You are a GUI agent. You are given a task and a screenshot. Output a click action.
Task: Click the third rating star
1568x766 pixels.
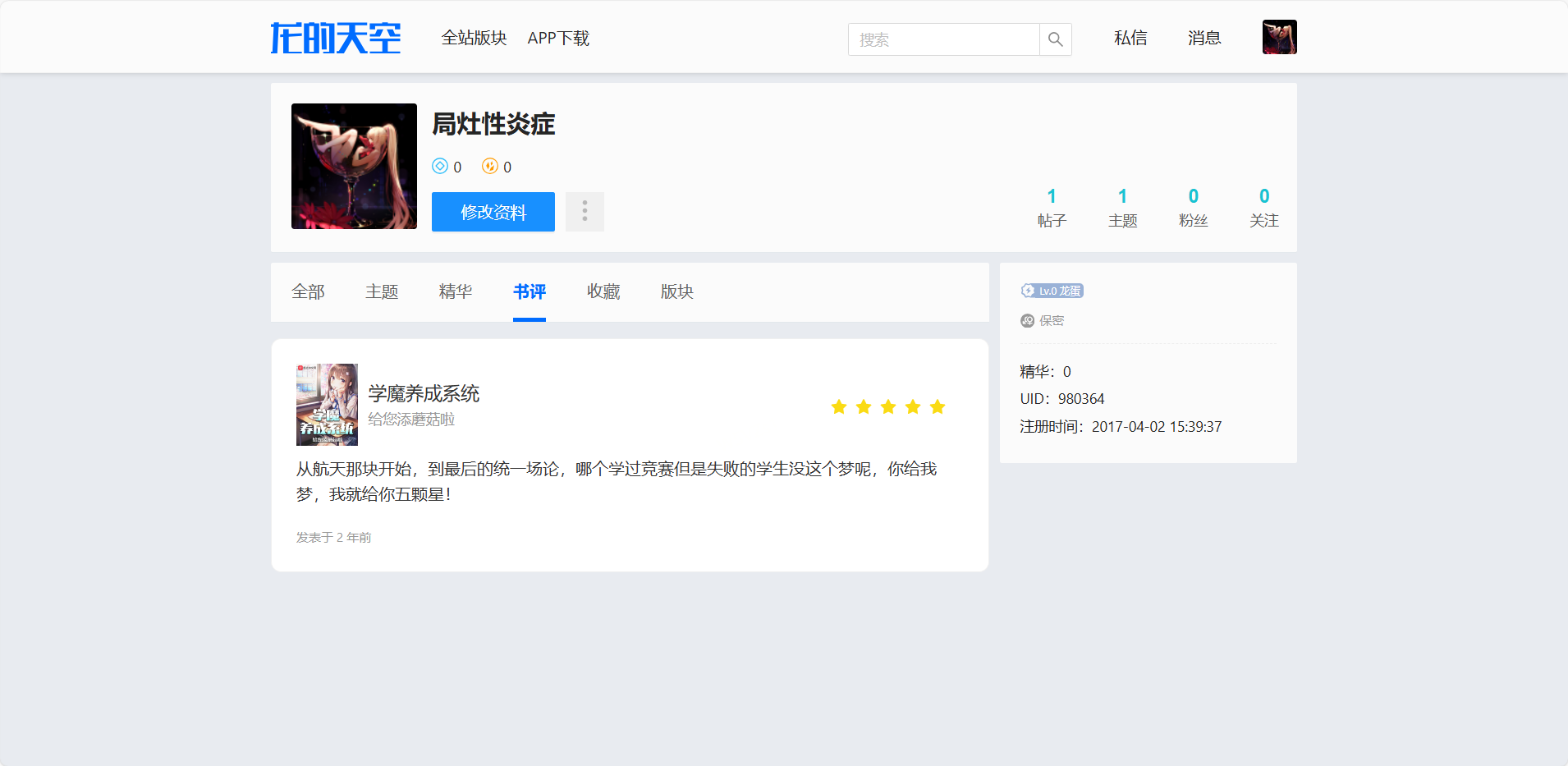888,406
